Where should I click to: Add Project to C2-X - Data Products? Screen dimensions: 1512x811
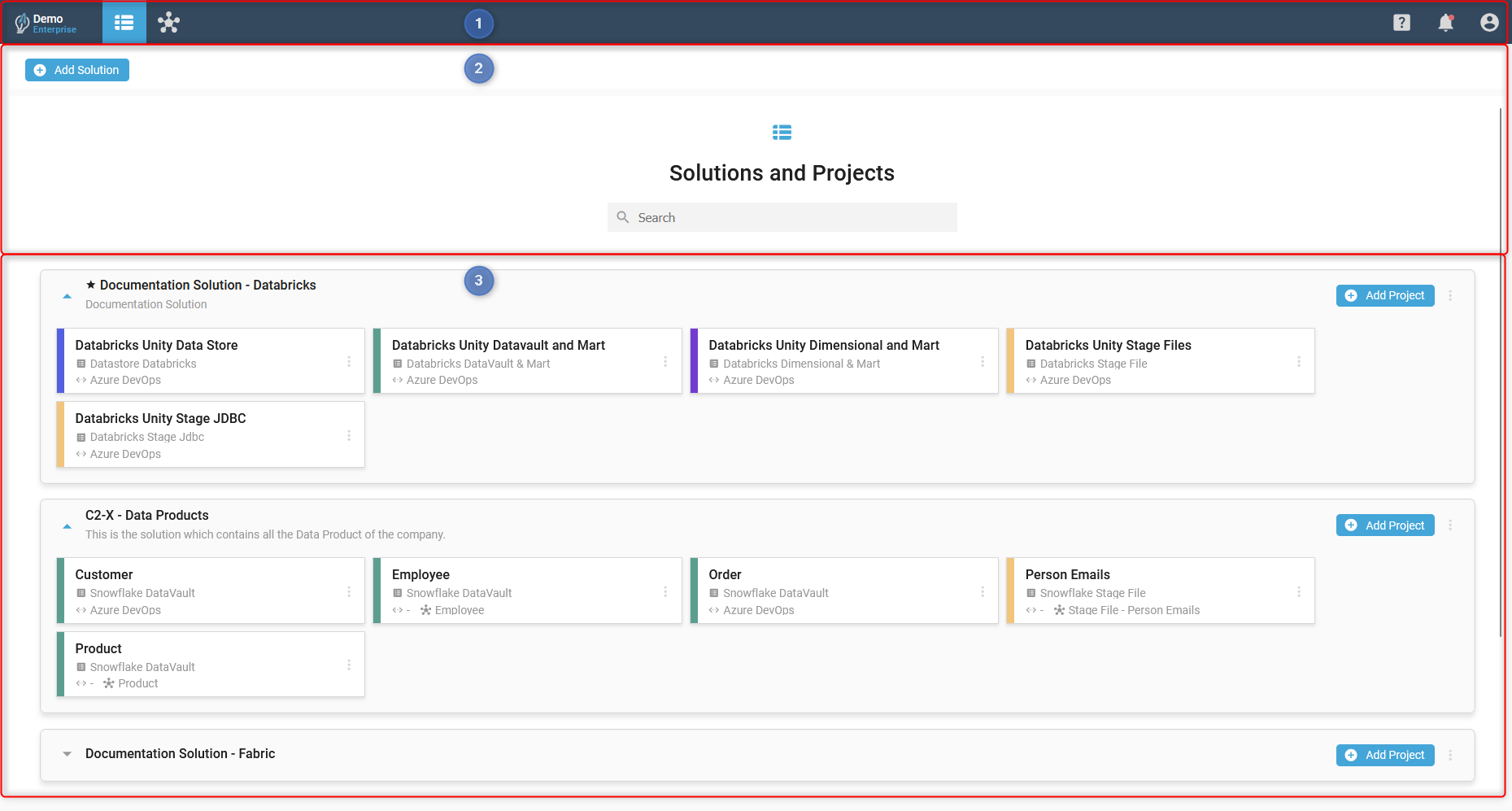(x=1385, y=525)
